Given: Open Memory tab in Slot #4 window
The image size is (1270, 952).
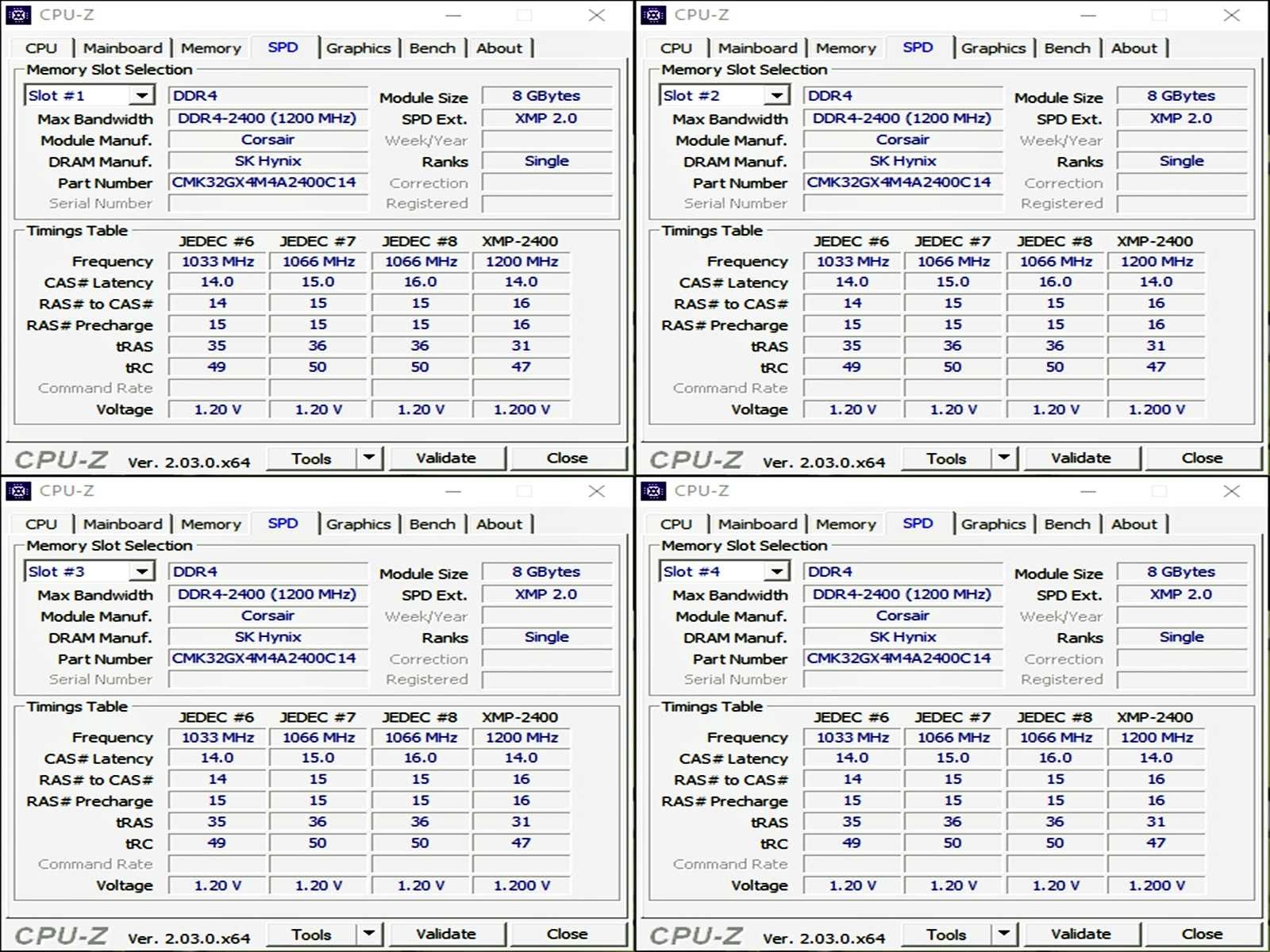Looking at the screenshot, I should 845,524.
